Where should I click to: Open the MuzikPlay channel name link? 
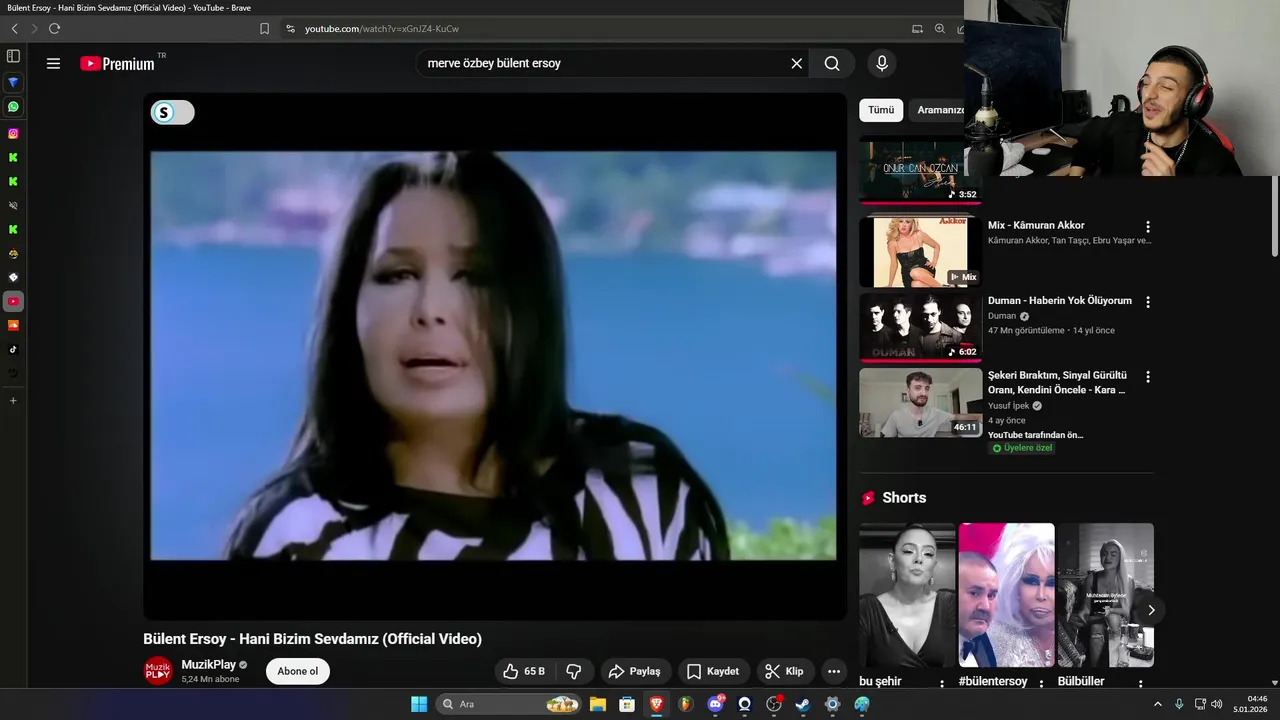208,665
